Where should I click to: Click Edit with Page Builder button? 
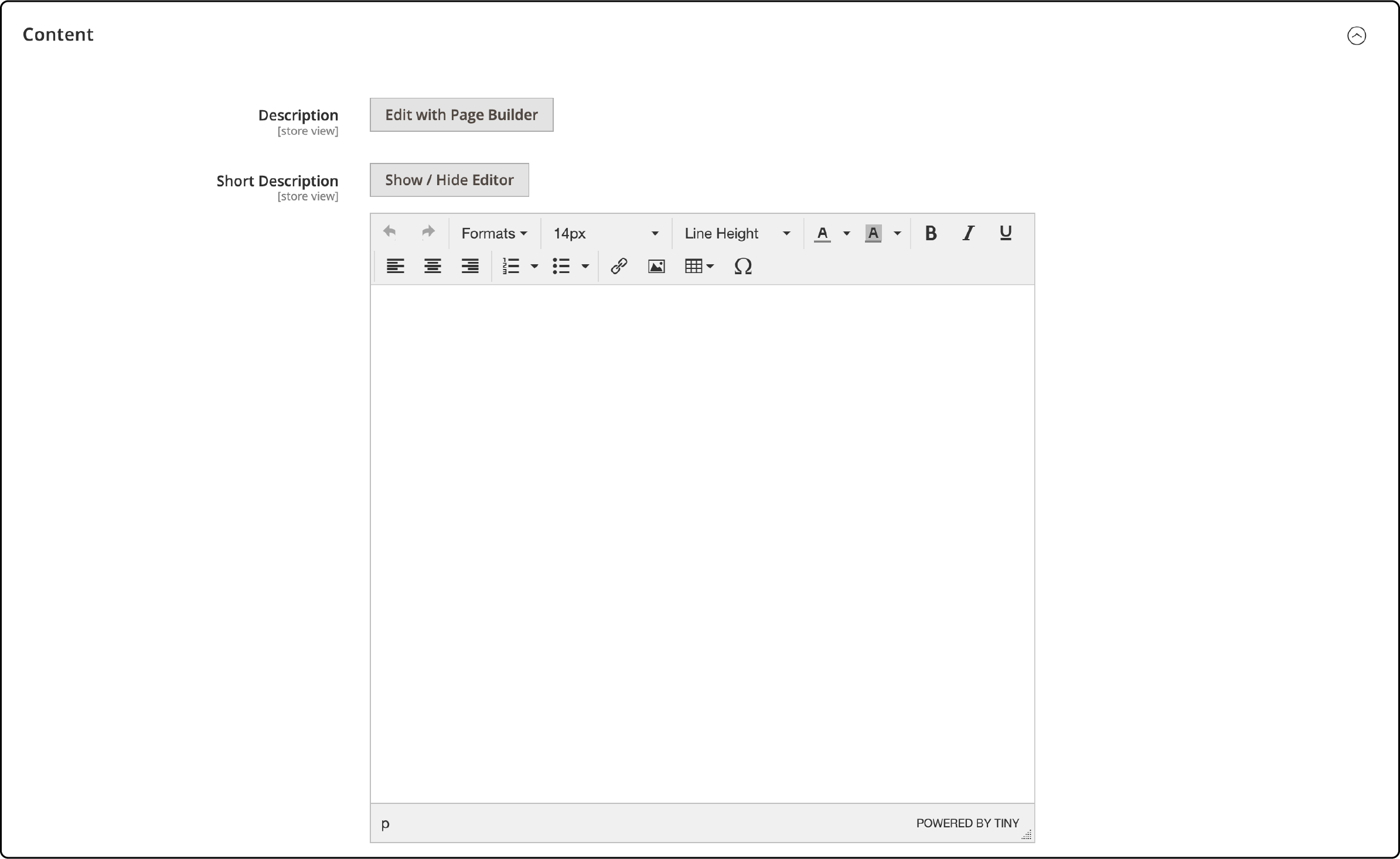tap(461, 114)
